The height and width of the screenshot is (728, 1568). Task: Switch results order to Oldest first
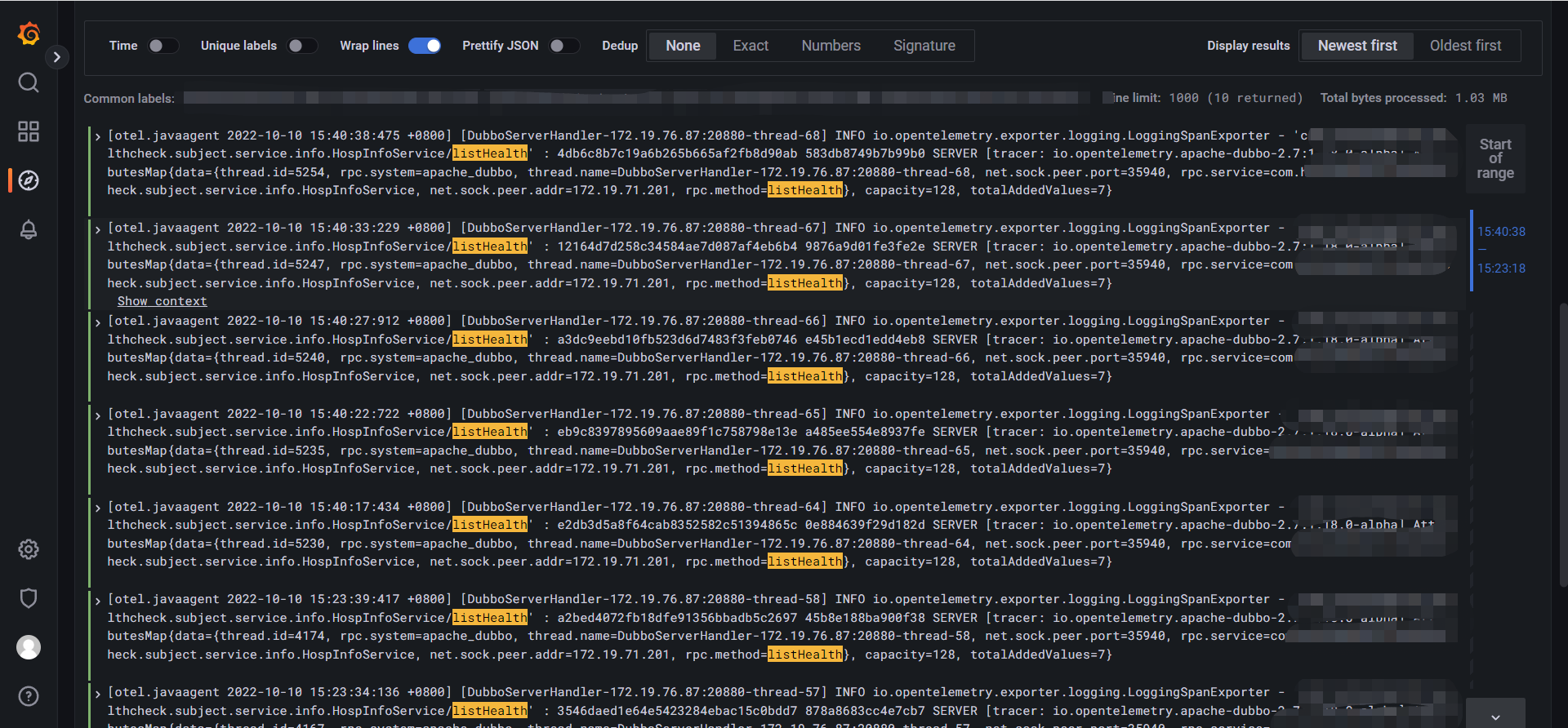tap(1465, 46)
